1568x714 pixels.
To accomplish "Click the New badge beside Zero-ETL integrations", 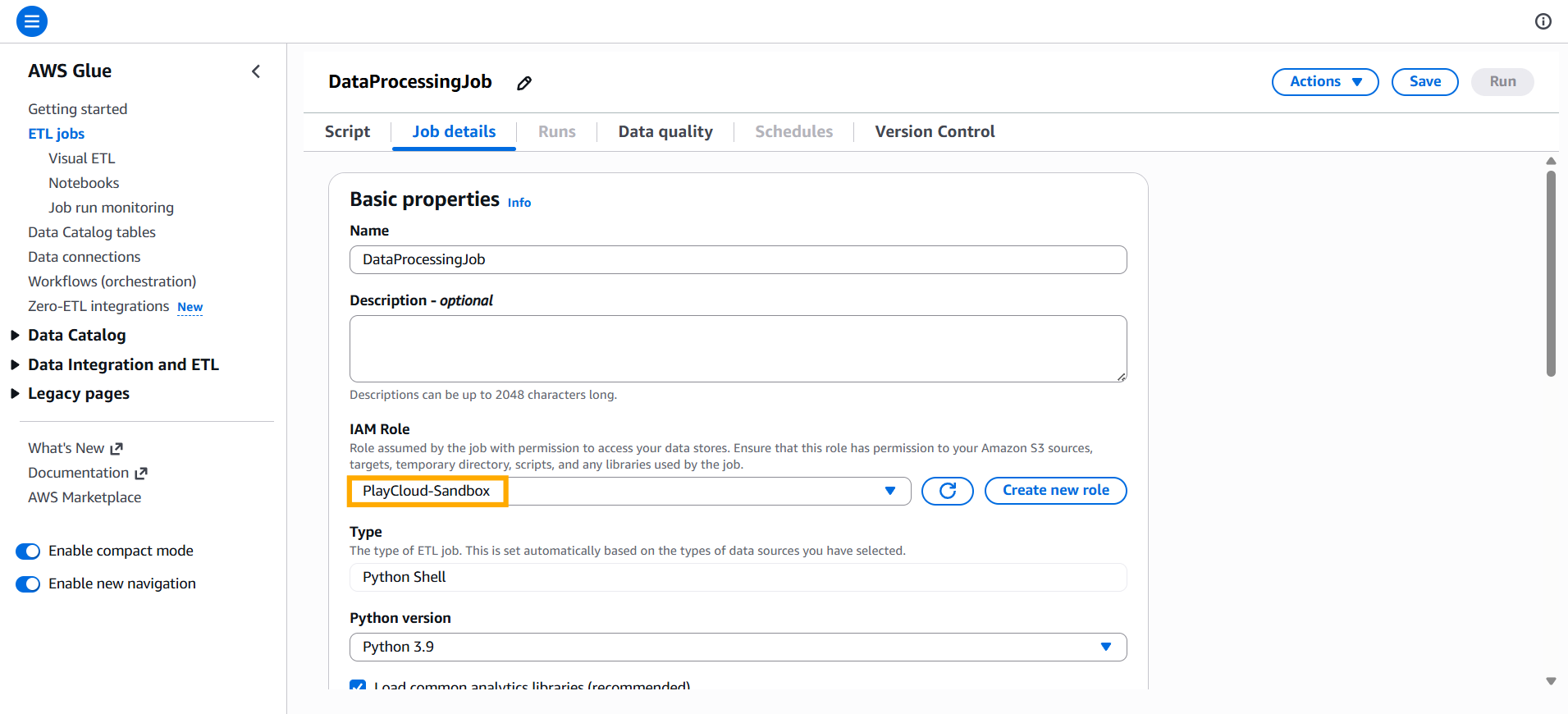I will click(190, 307).
